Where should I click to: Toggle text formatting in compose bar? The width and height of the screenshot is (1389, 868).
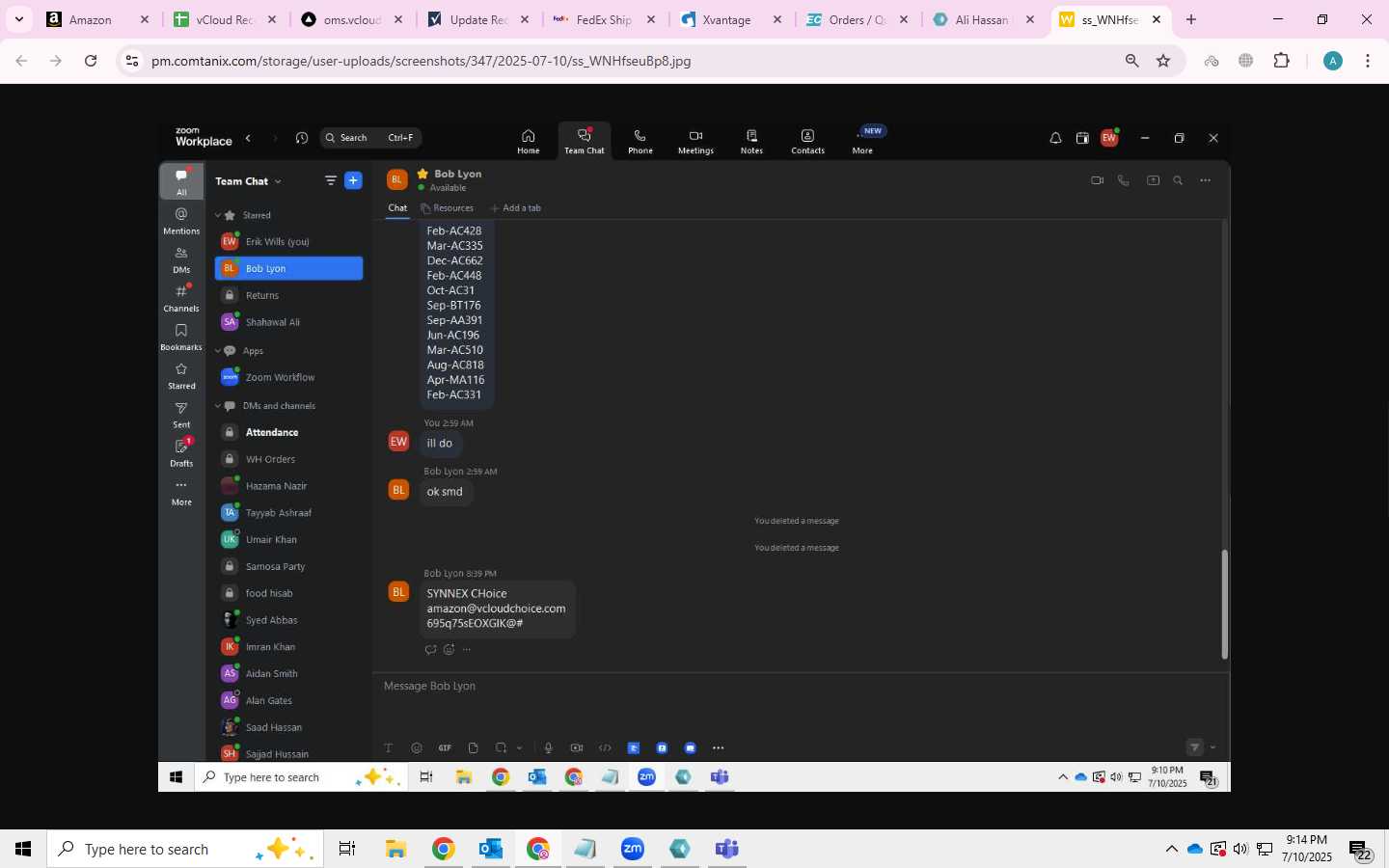pyautogui.click(x=389, y=748)
